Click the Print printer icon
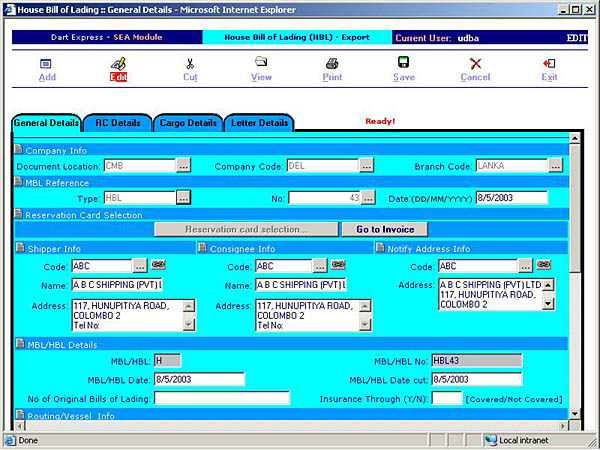Viewport: 600px width, 450px height. click(x=332, y=64)
